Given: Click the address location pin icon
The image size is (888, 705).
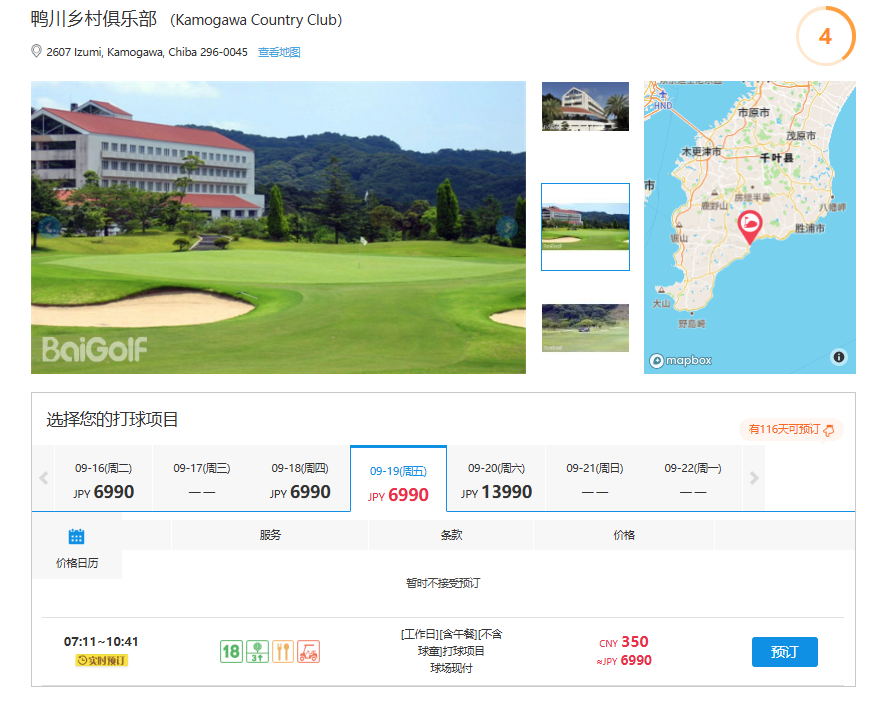Looking at the screenshot, I should (x=37, y=51).
